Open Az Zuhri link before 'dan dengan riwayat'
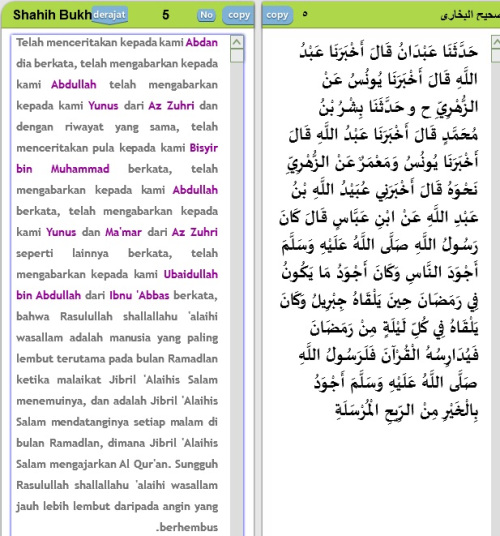 coord(171,106)
